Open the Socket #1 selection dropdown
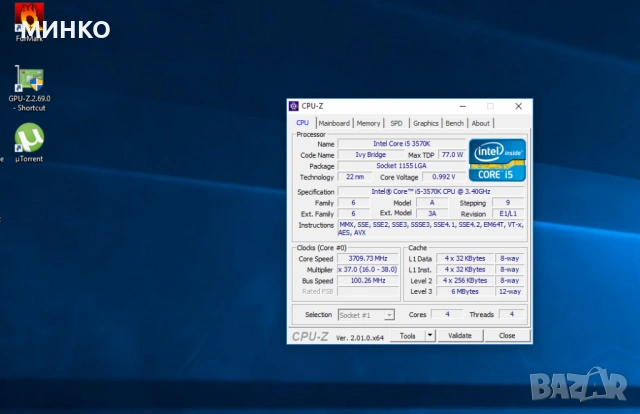The image size is (640, 414). 366,315
